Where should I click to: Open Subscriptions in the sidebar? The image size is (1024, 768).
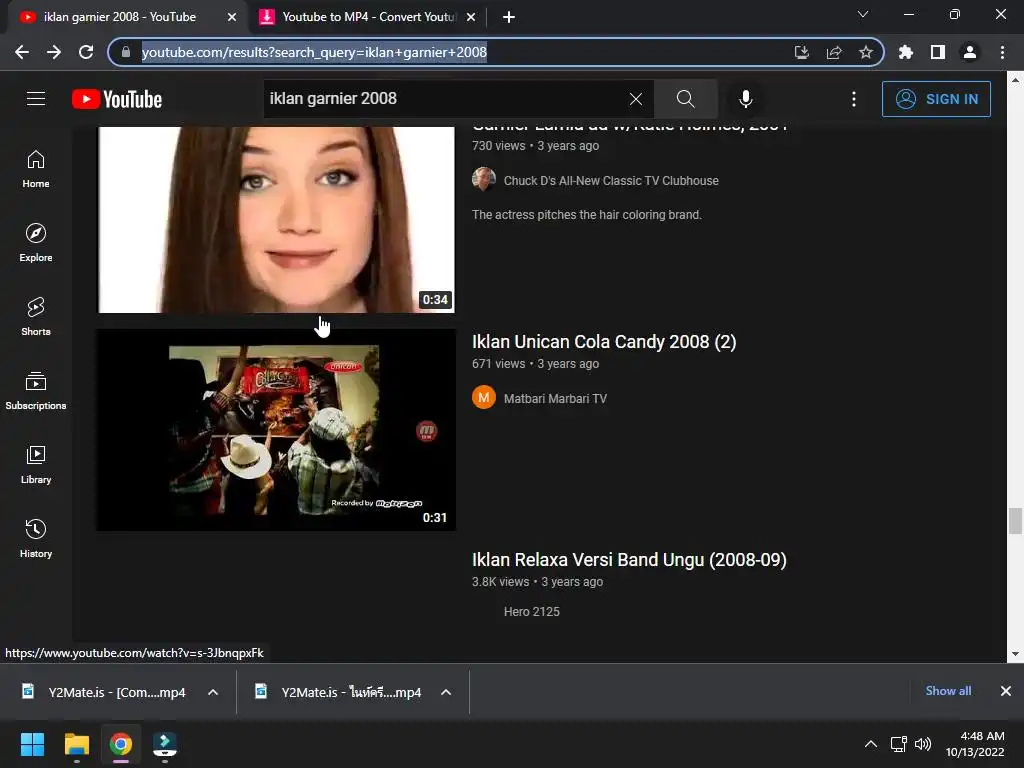click(36, 391)
